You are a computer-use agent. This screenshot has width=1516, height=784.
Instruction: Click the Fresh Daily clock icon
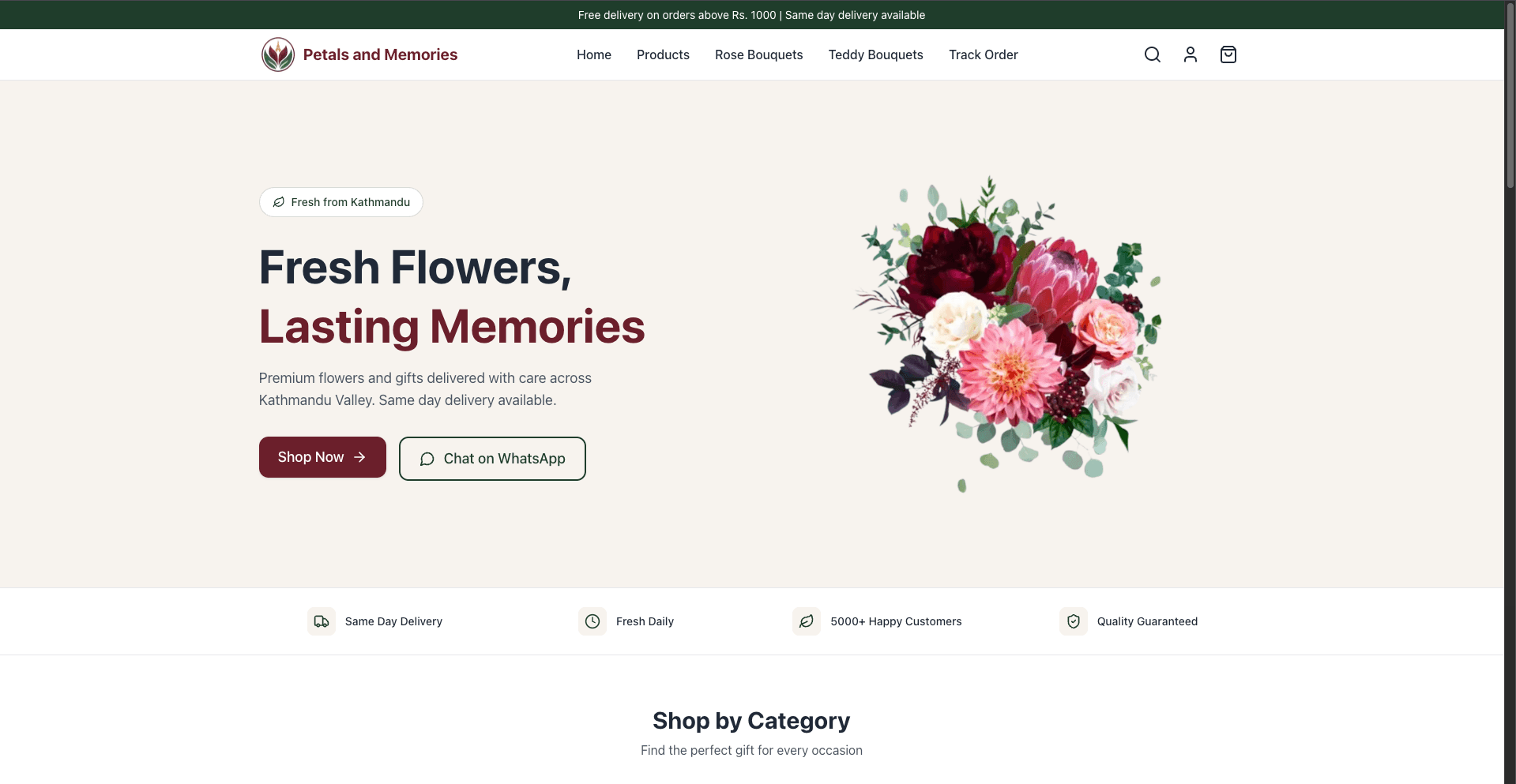(592, 621)
